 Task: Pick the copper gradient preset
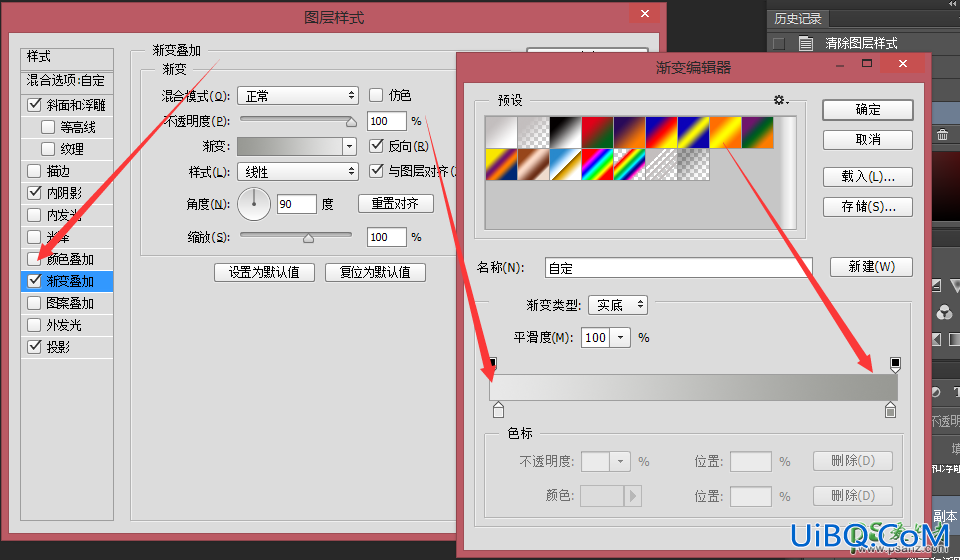[533, 165]
